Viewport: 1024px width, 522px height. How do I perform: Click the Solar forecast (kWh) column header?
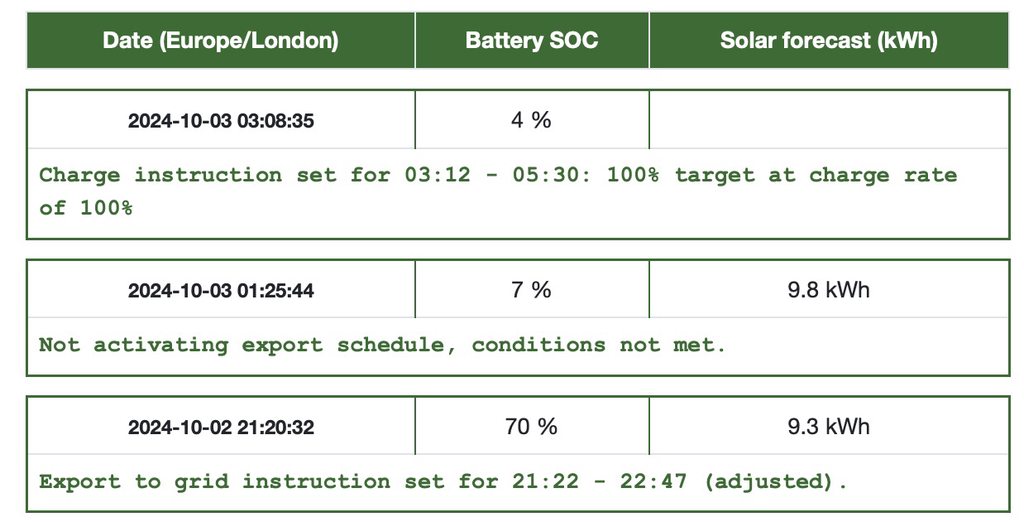(828, 41)
